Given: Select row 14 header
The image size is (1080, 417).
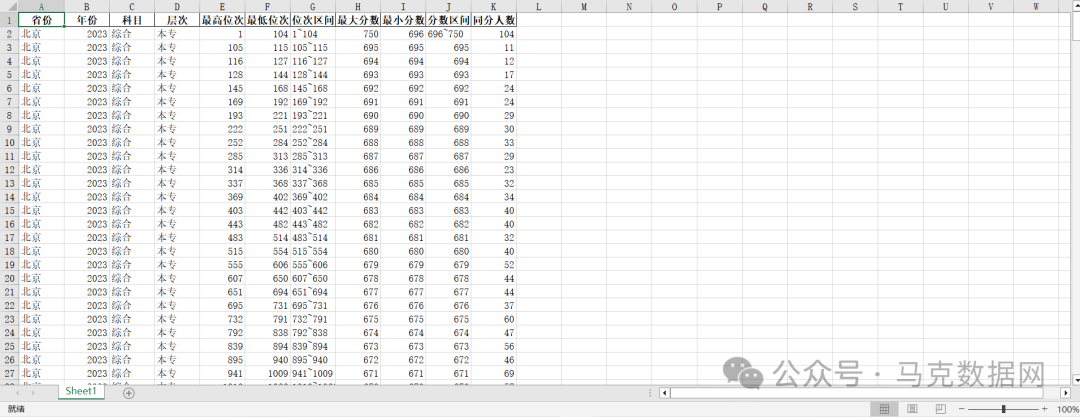Looking at the screenshot, I should click(9, 196).
